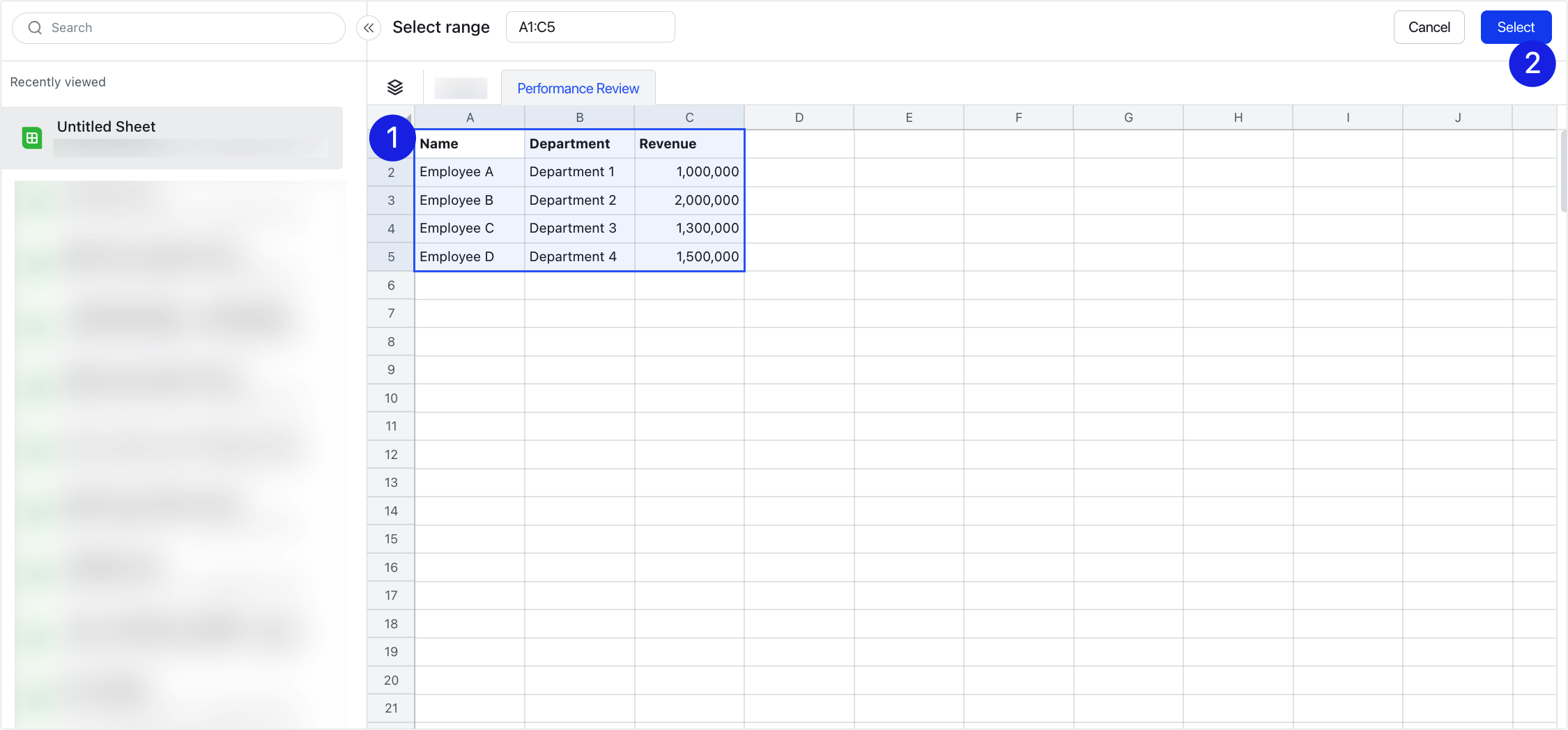1568x730 pixels.
Task: Click the search magnifier icon
Action: pos(34,27)
